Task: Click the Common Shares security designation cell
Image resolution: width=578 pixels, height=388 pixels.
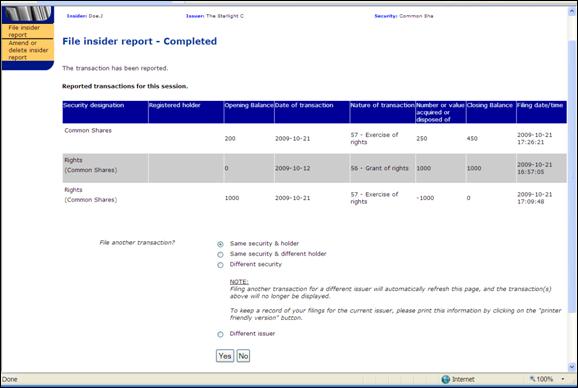Action: (x=88, y=130)
